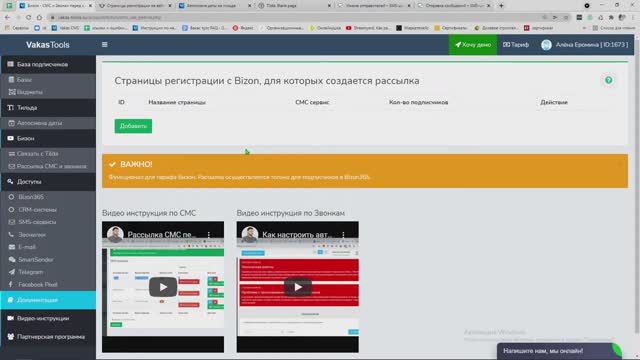Toggle the hamburger sidebar menu icon
The width and height of the screenshot is (640, 360).
(104, 44)
